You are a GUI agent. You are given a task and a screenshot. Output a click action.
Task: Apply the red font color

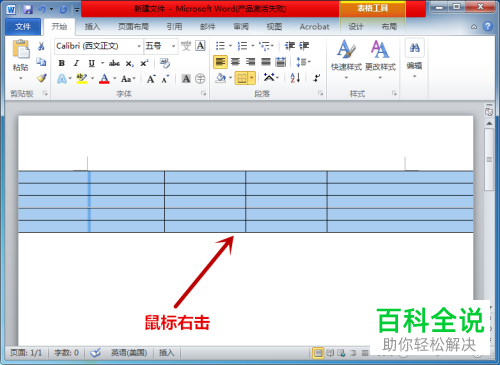(x=104, y=79)
